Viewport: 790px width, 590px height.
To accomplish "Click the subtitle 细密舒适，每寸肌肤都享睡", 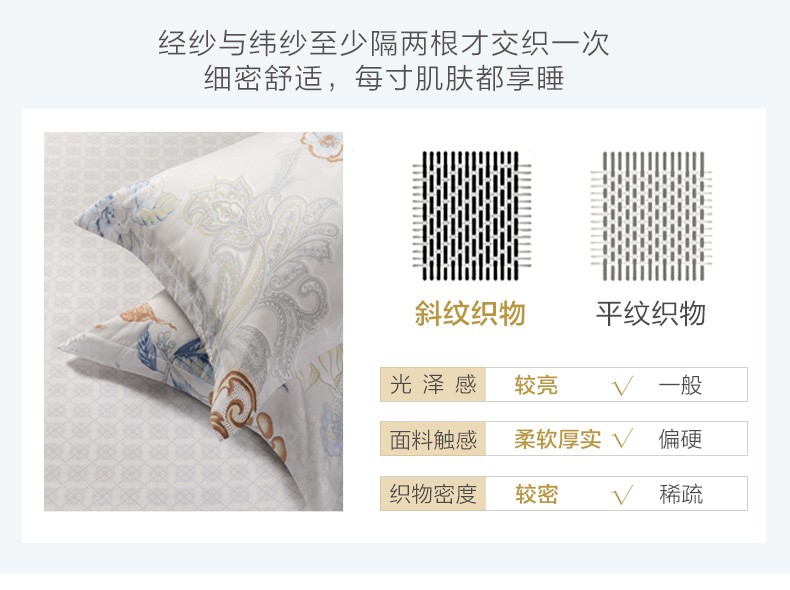I will coord(384,79).
